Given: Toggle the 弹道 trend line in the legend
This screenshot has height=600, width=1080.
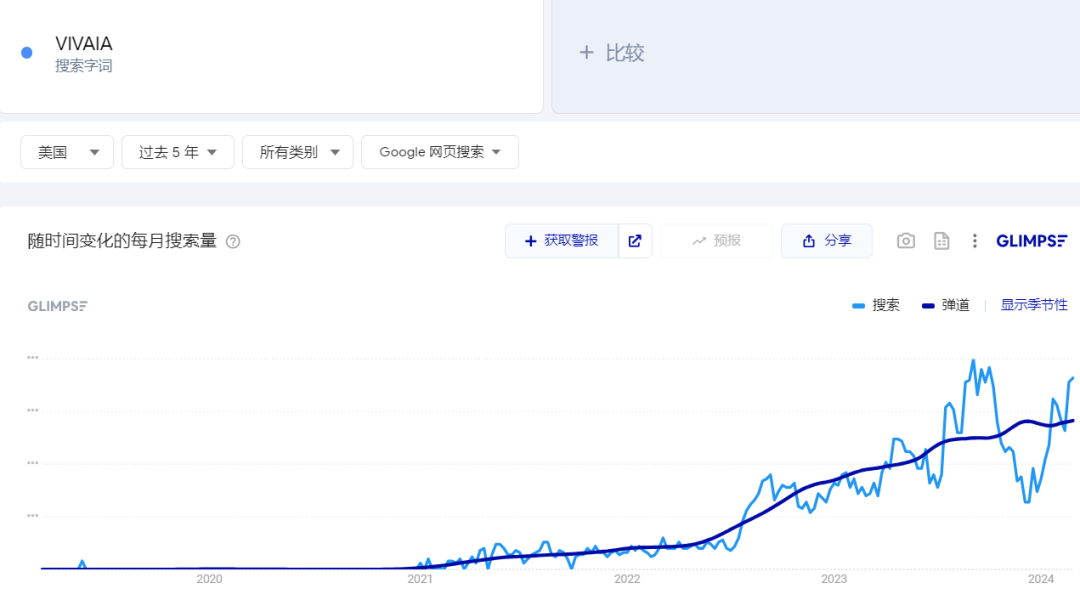Looking at the screenshot, I should click(x=945, y=305).
